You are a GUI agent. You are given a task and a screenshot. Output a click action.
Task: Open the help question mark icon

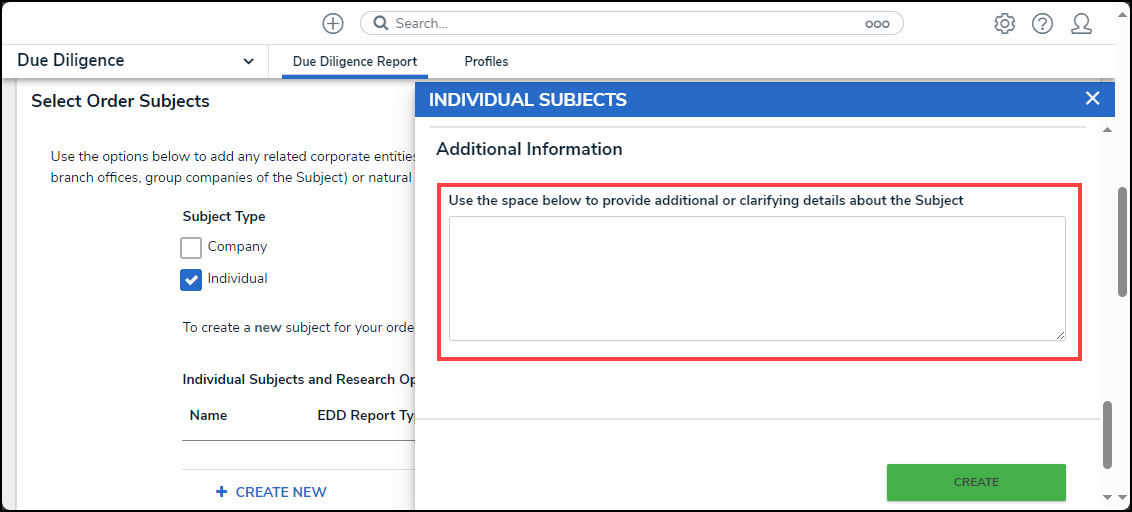point(1042,24)
